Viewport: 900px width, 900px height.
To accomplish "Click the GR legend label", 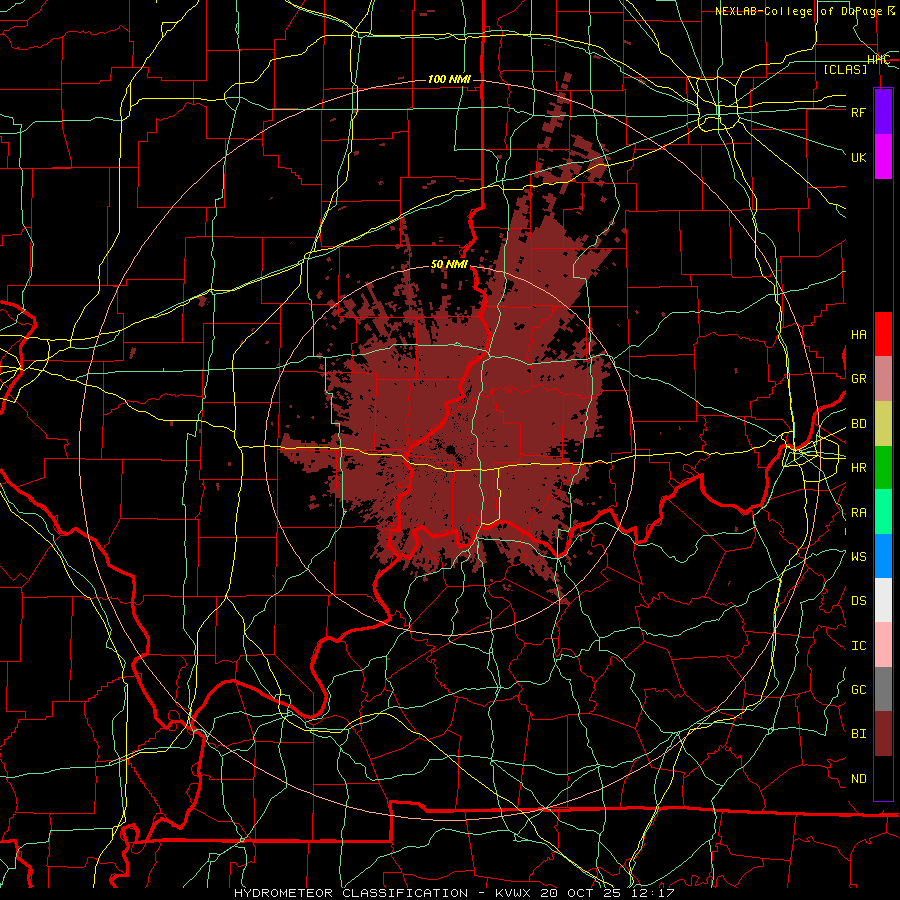I will pos(858,379).
